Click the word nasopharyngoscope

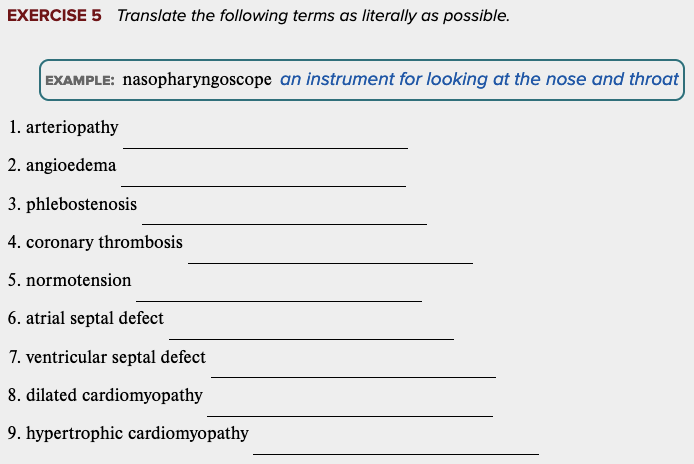pos(197,80)
